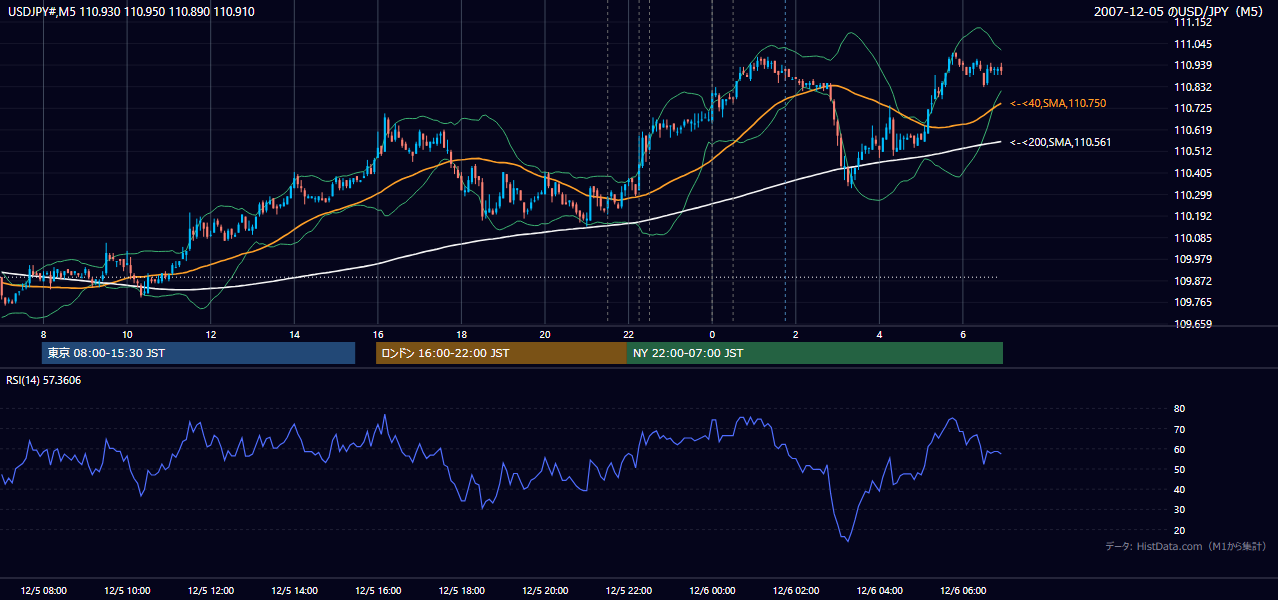Click hour label 14 under price chart
Image resolution: width=1278 pixels, height=600 pixels.
pyautogui.click(x=294, y=334)
